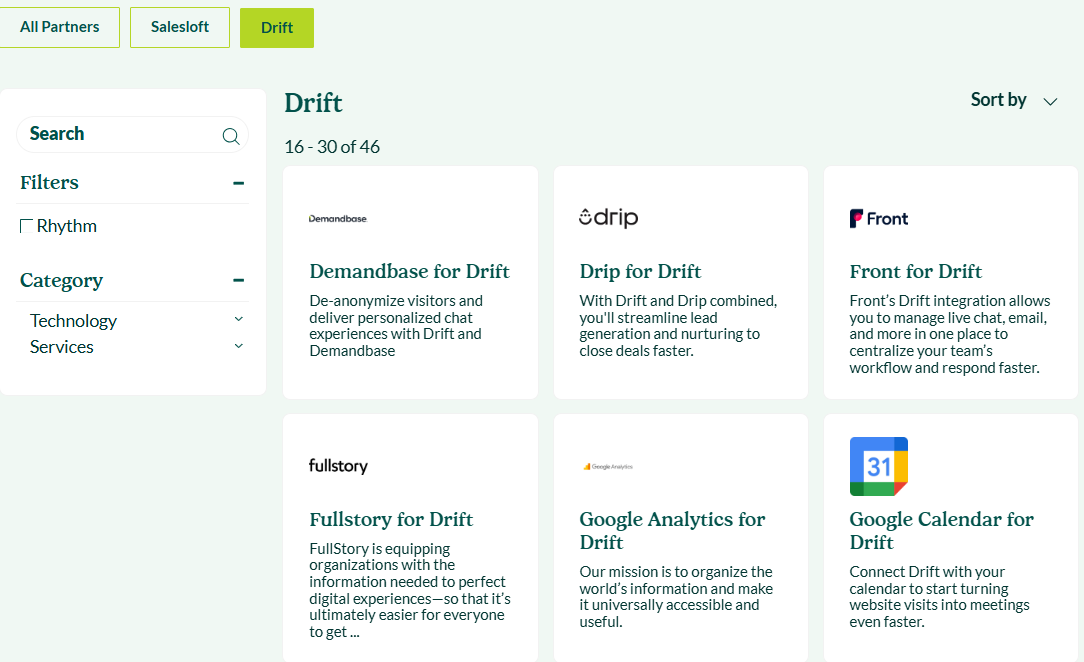The height and width of the screenshot is (662, 1084).
Task: Click the search magnifier icon
Action: (231, 136)
